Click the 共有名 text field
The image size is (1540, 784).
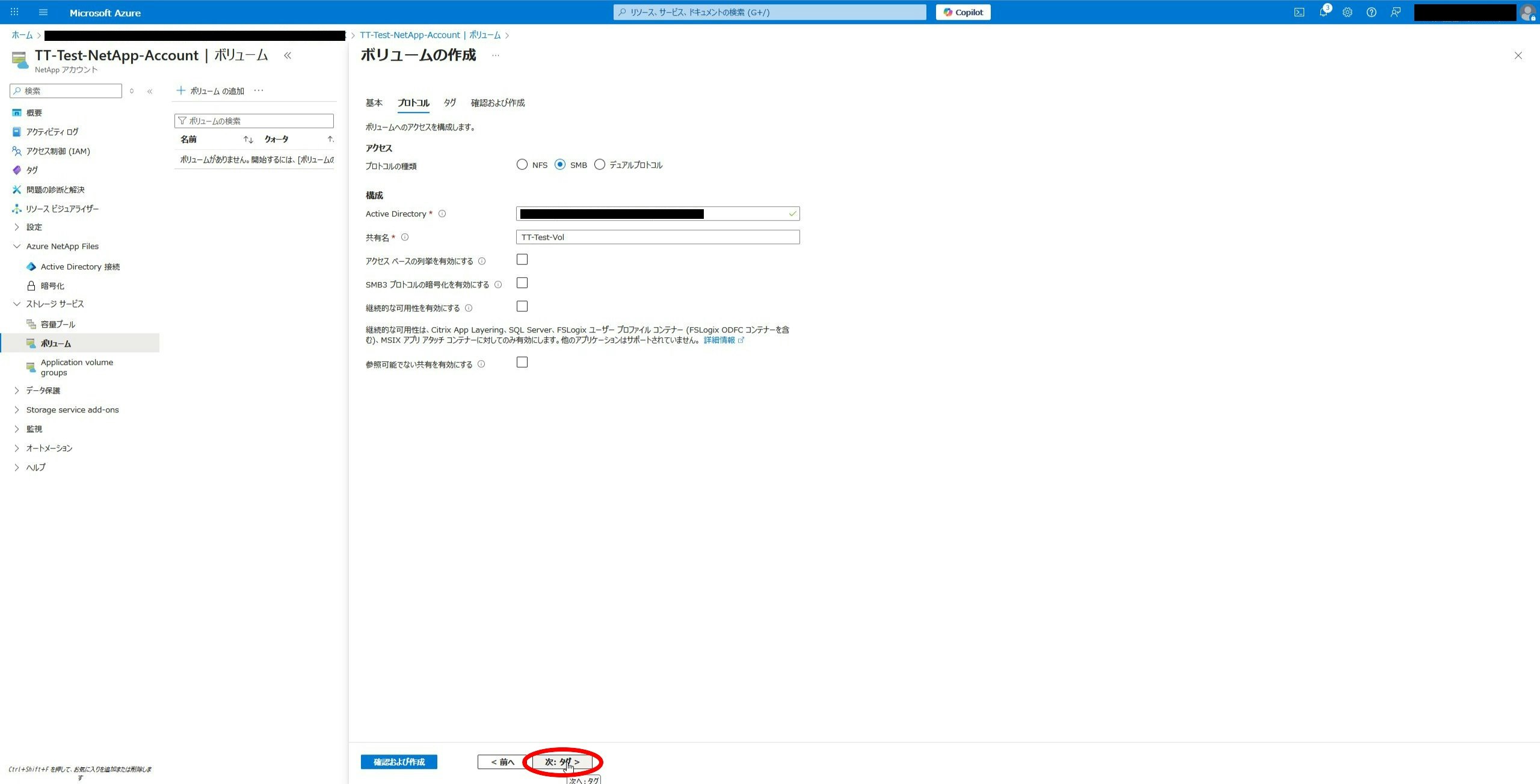click(658, 237)
